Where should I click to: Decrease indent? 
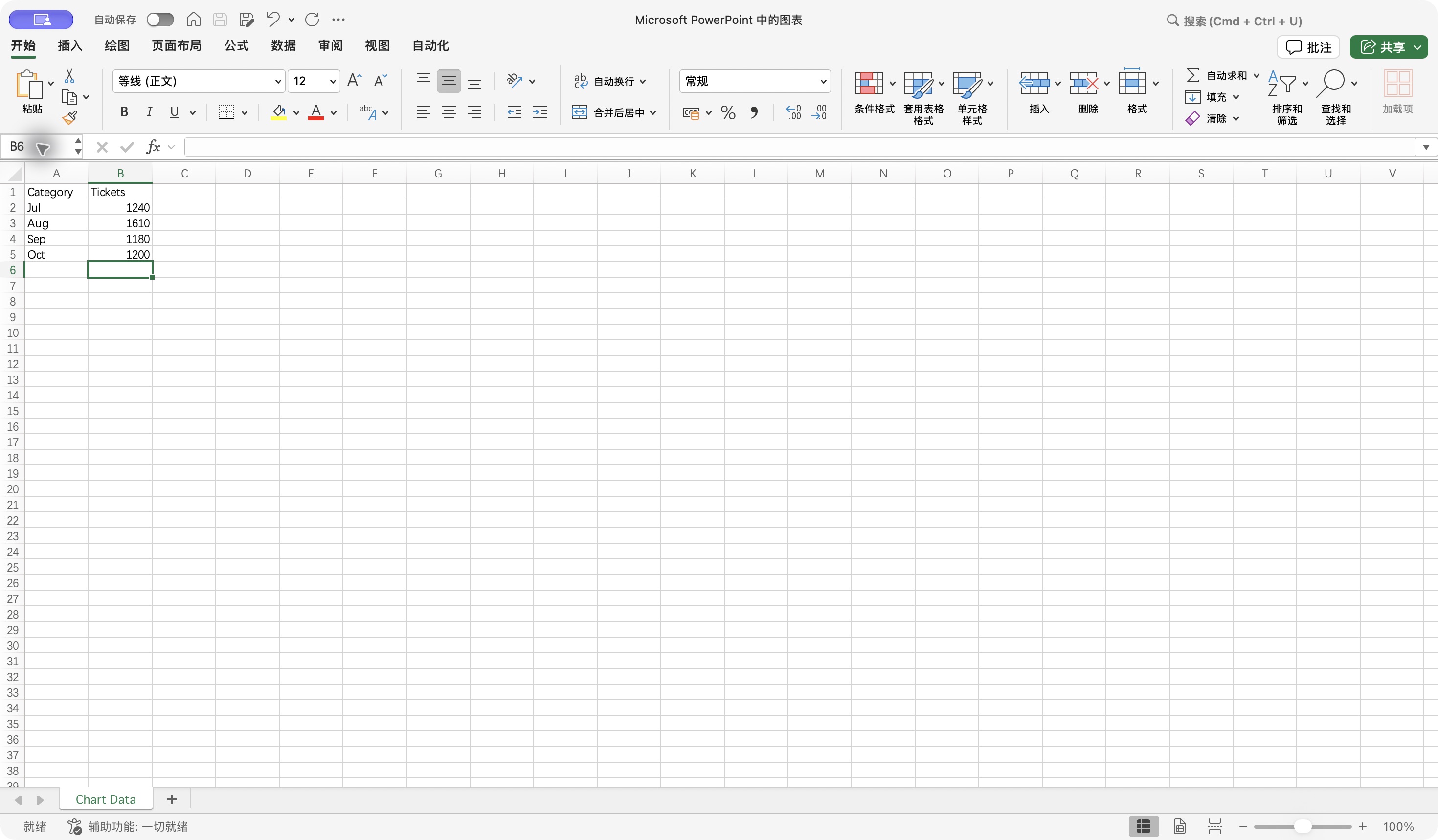coord(514,112)
